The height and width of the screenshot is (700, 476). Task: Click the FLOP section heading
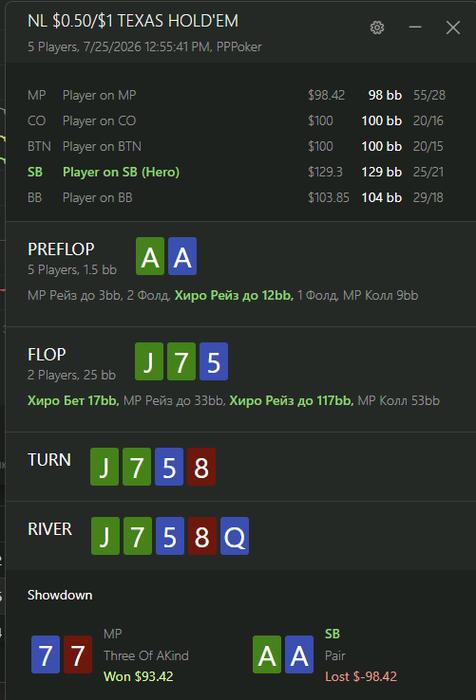click(47, 354)
